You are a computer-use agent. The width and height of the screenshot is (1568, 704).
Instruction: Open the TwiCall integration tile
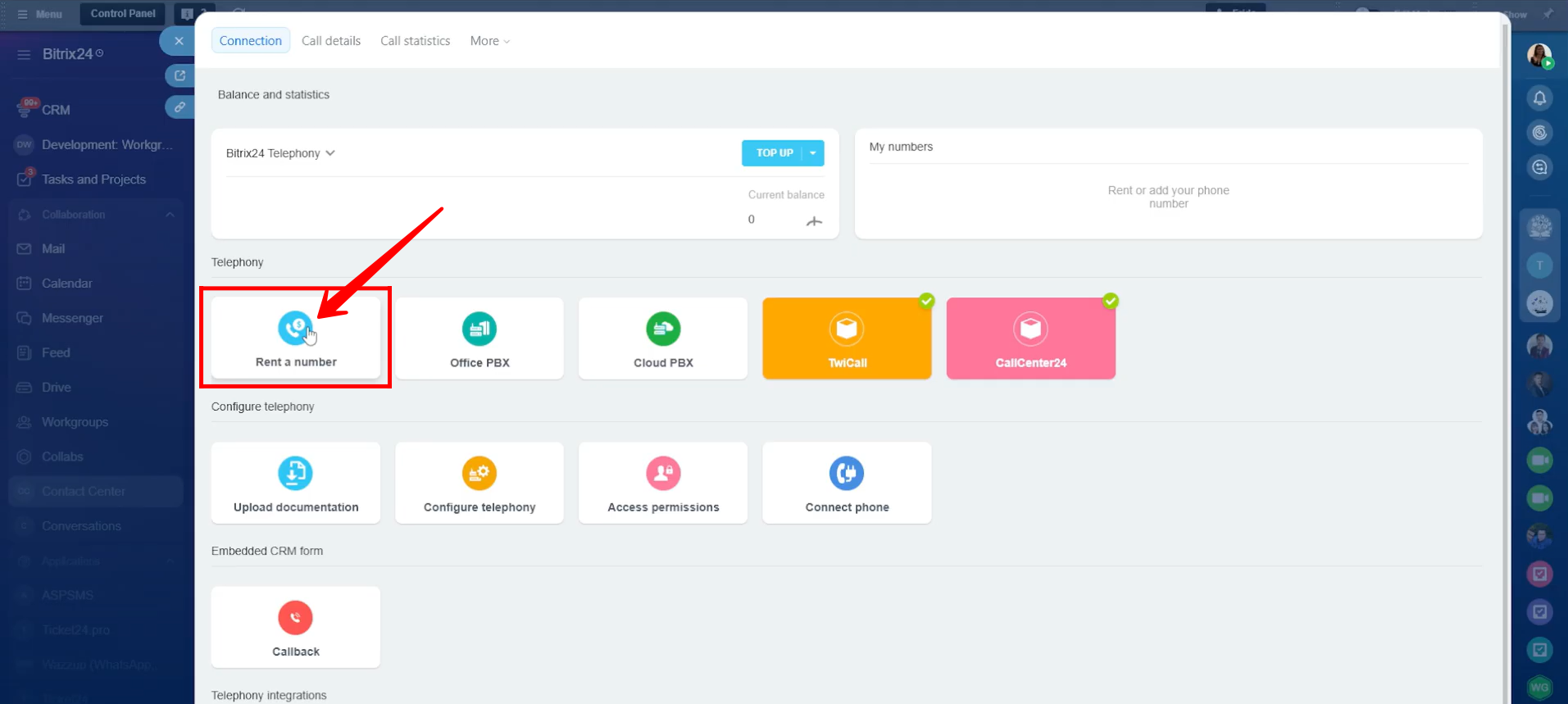point(847,338)
